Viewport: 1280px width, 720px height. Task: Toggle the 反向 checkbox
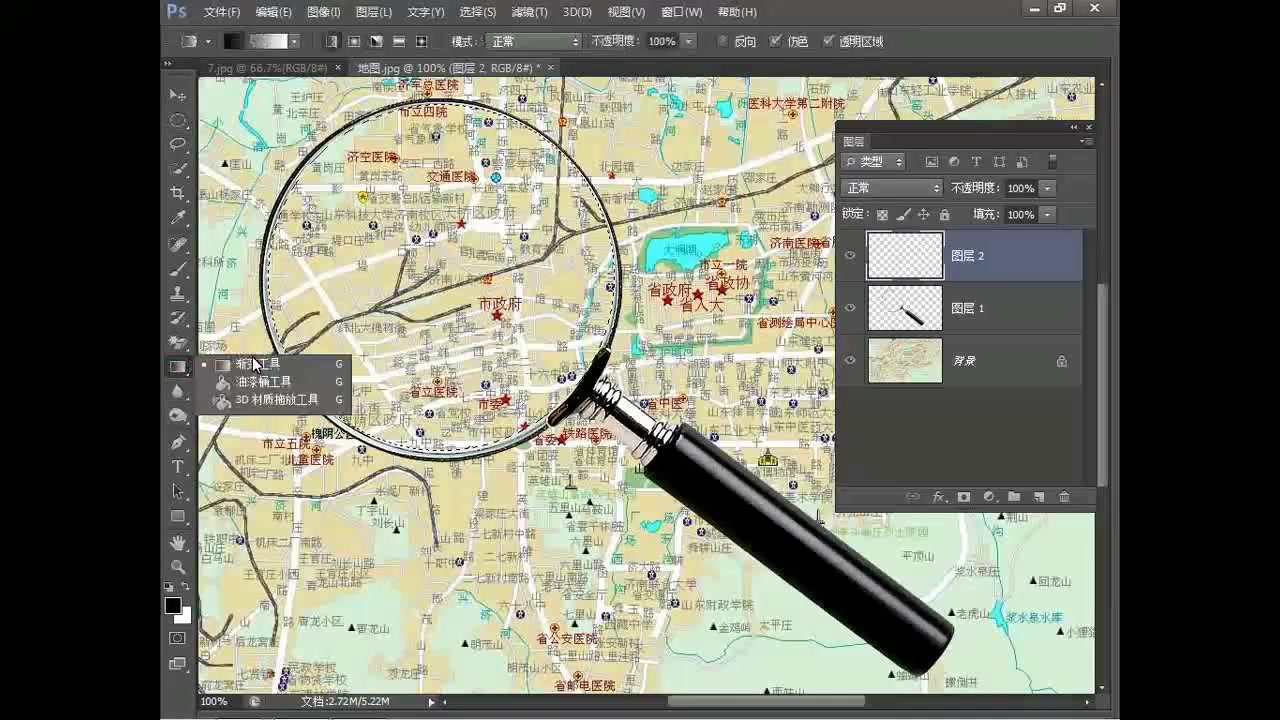pyautogui.click(x=723, y=41)
